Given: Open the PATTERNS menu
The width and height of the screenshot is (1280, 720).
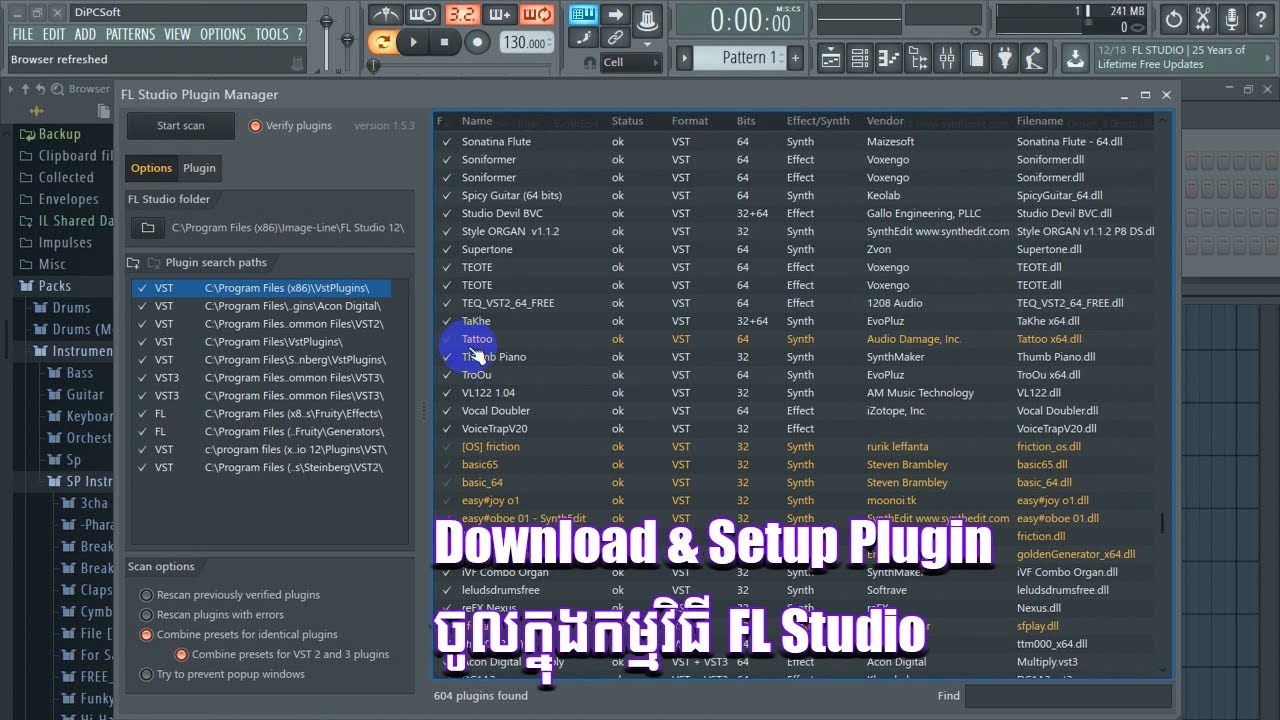Looking at the screenshot, I should pyautogui.click(x=130, y=34).
